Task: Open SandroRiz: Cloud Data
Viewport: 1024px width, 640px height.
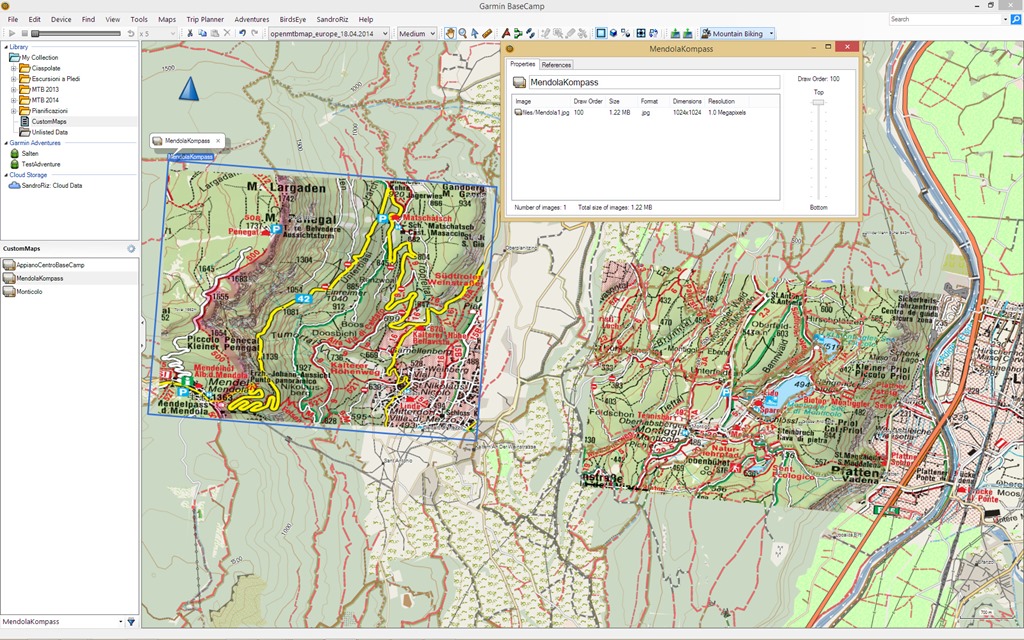Action: [52, 185]
